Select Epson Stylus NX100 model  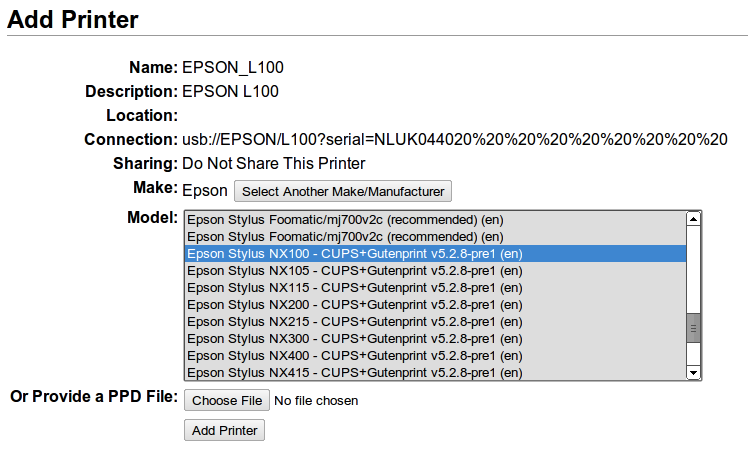tap(435, 254)
